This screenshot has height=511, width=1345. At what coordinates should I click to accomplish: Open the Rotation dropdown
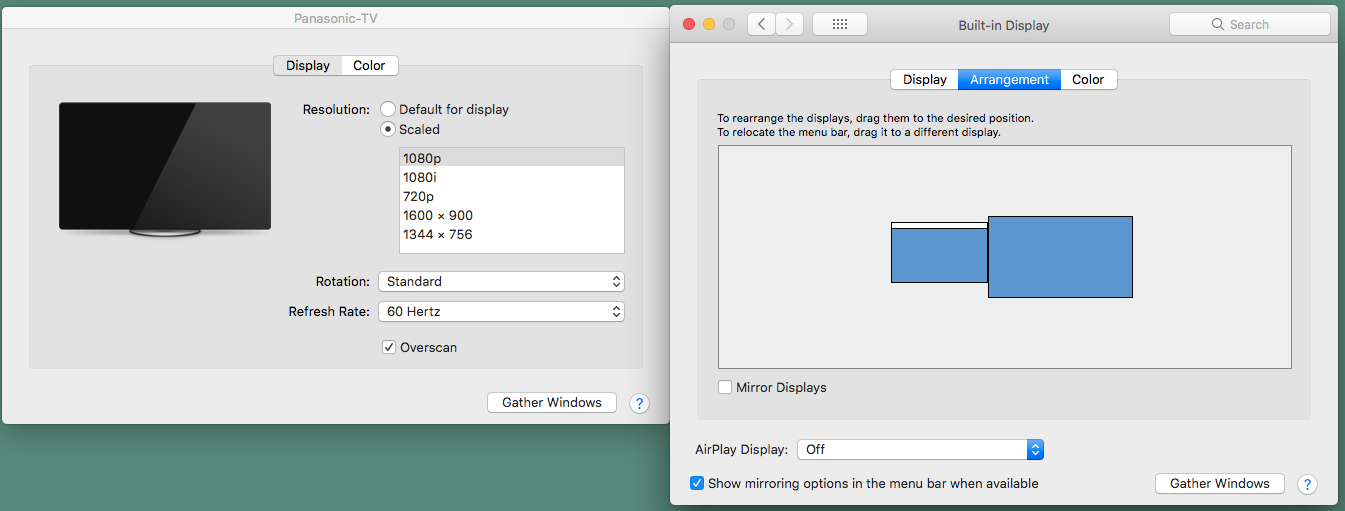[501, 282]
